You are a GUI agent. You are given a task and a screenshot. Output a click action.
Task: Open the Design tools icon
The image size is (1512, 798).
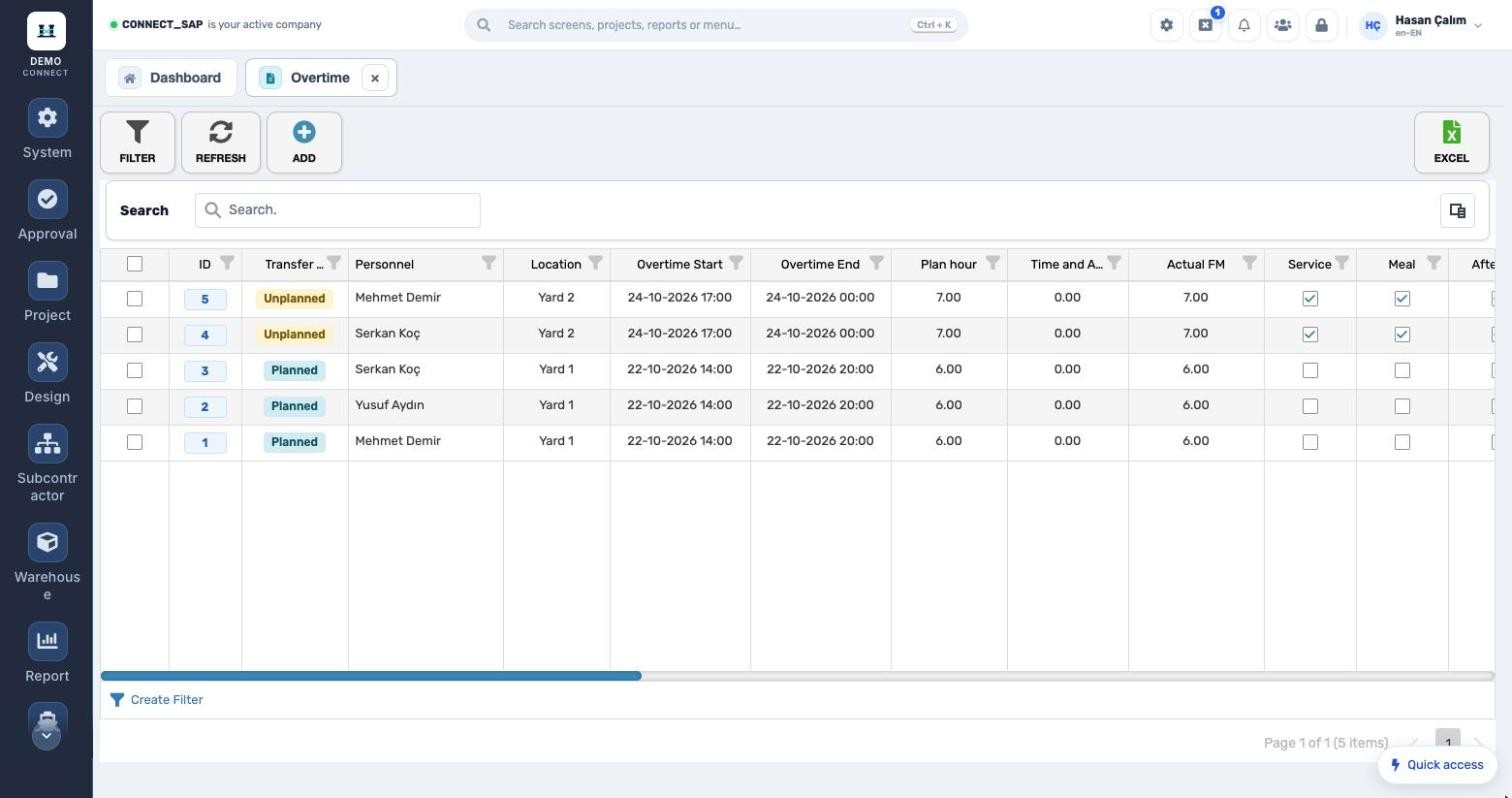pyautogui.click(x=47, y=362)
